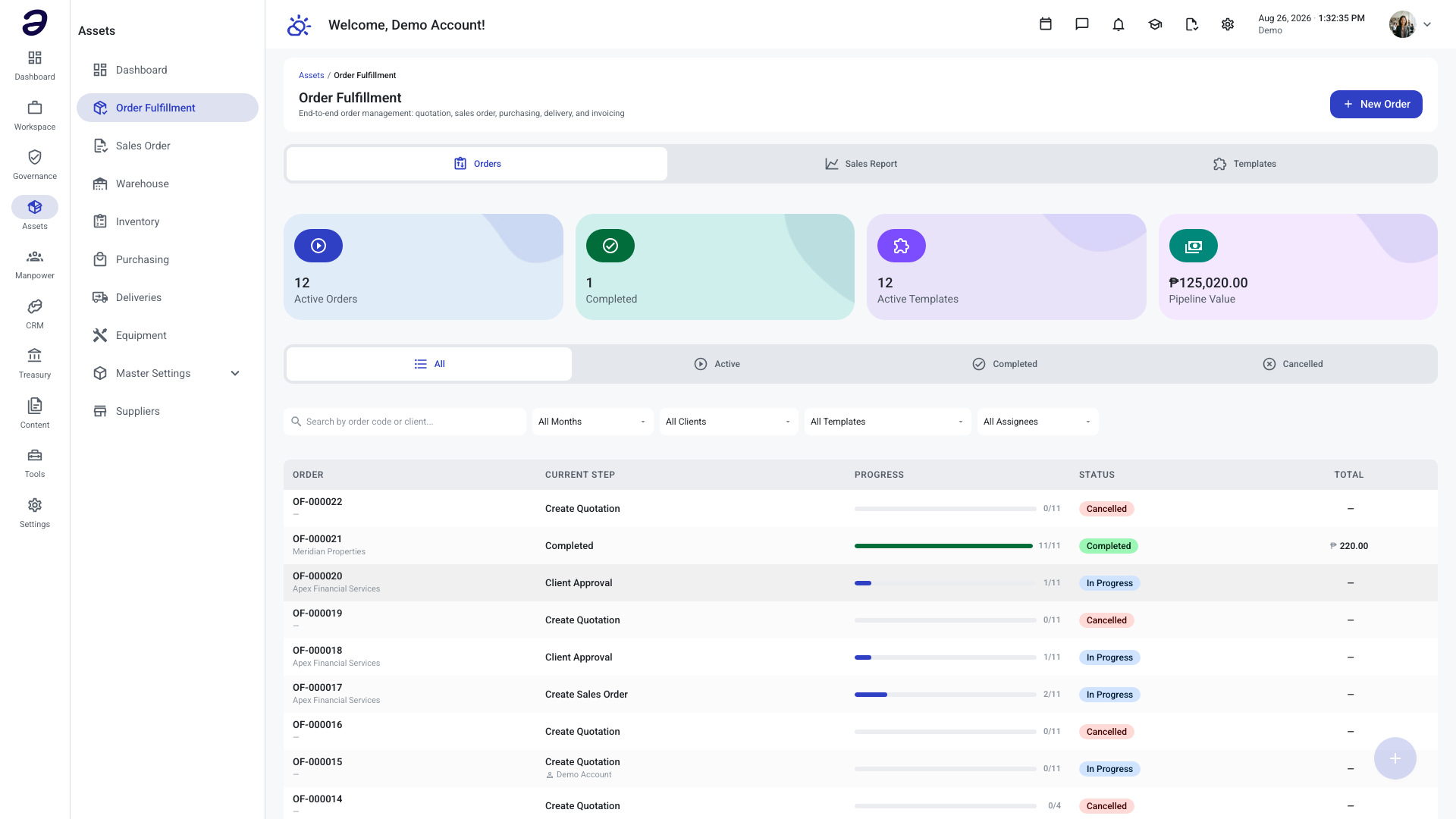Open Assets module in the left rail

(35, 215)
